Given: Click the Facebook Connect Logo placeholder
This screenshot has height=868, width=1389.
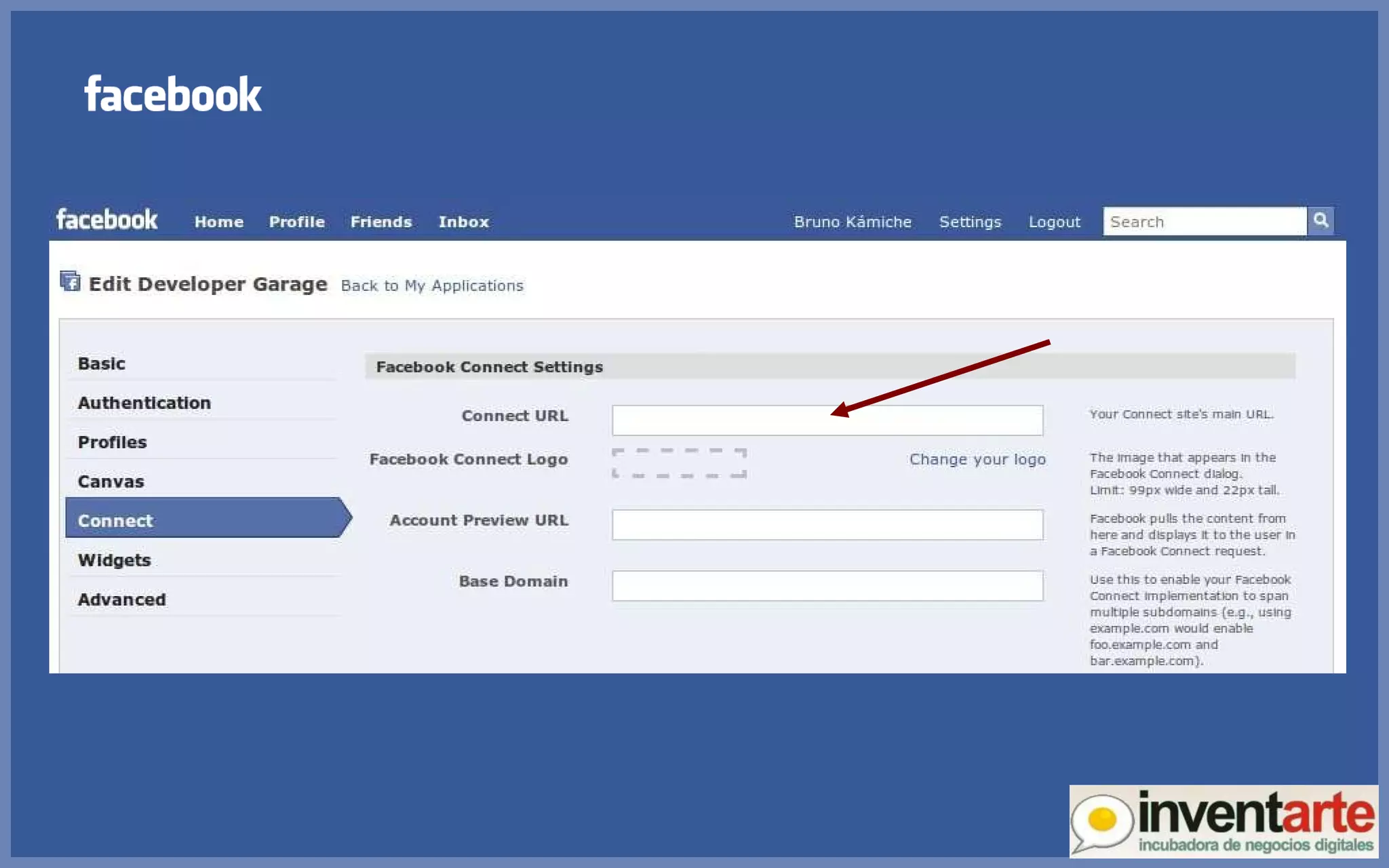Looking at the screenshot, I should point(679,463).
